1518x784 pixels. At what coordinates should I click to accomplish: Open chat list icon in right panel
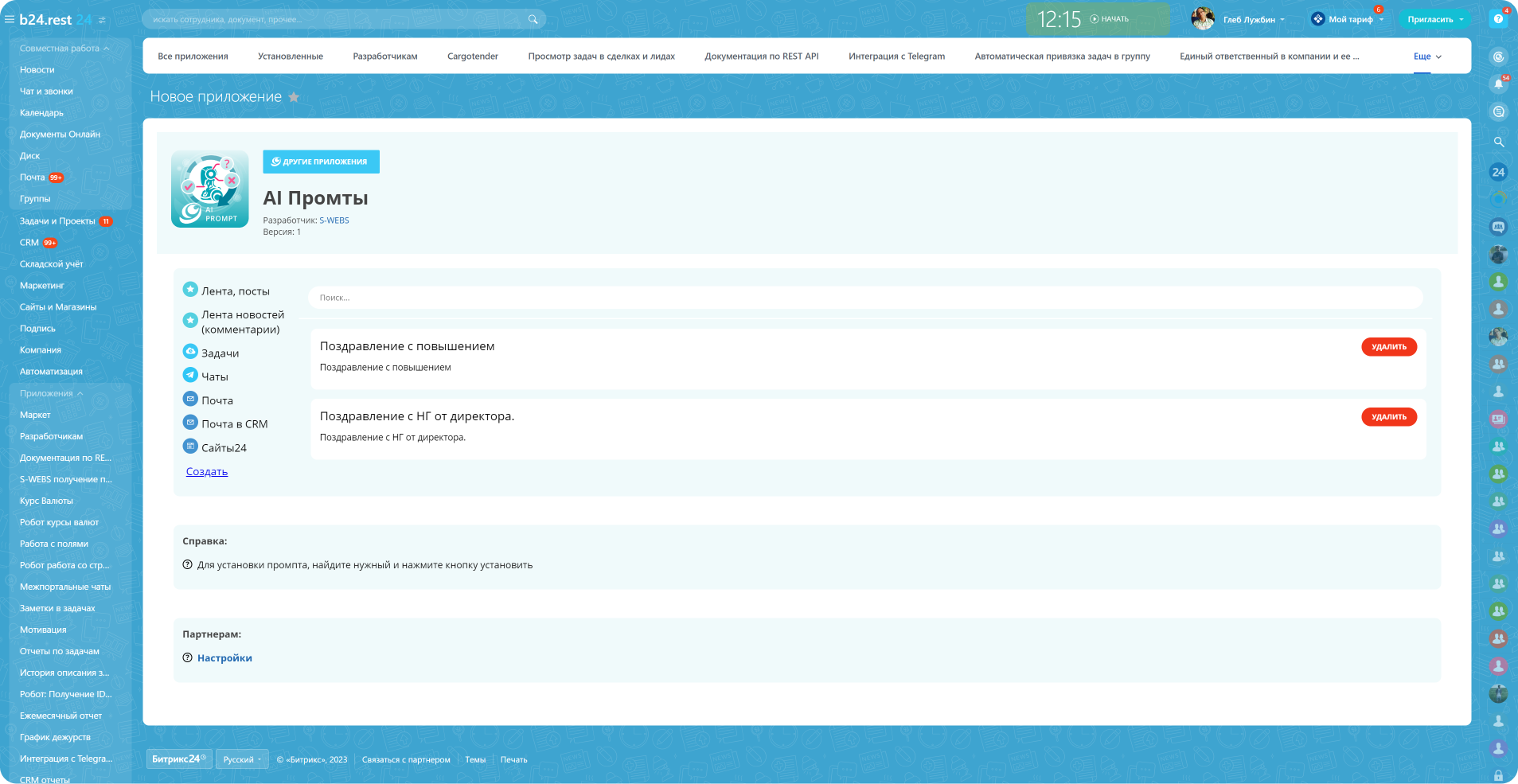pos(1498,111)
